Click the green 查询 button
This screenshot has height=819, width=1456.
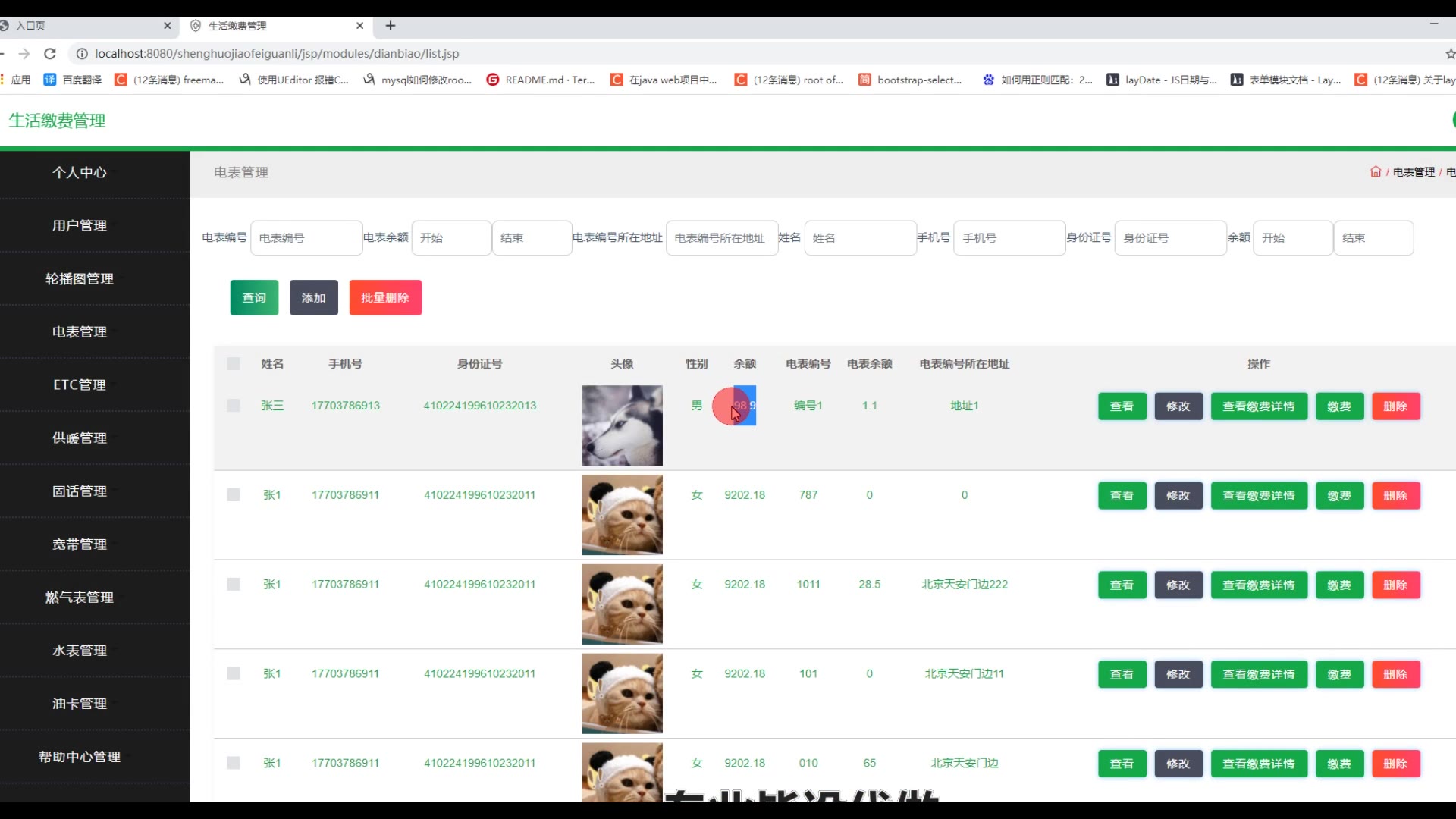[254, 298]
